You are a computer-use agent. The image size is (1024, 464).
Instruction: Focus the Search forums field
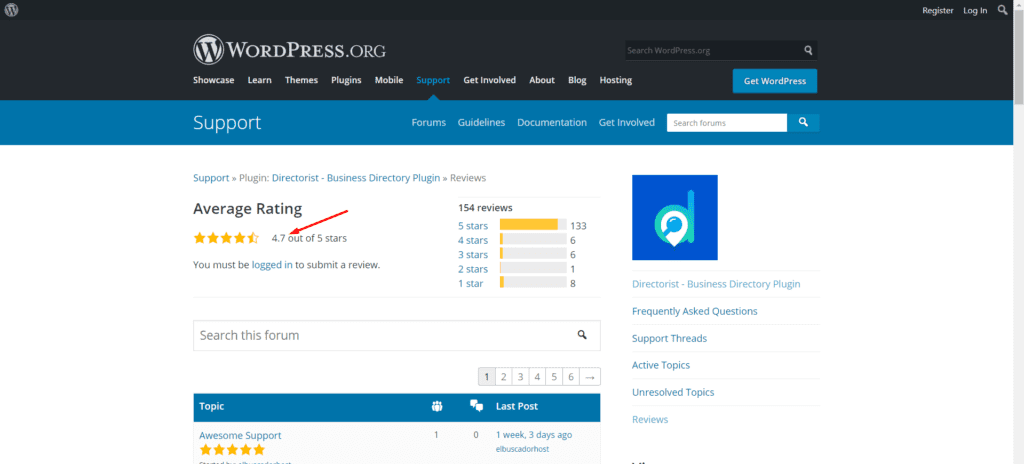coord(727,122)
